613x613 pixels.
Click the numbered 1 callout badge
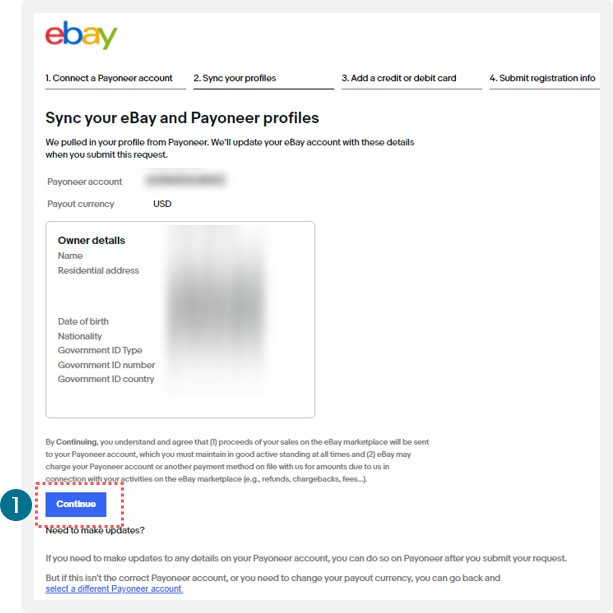click(16, 505)
